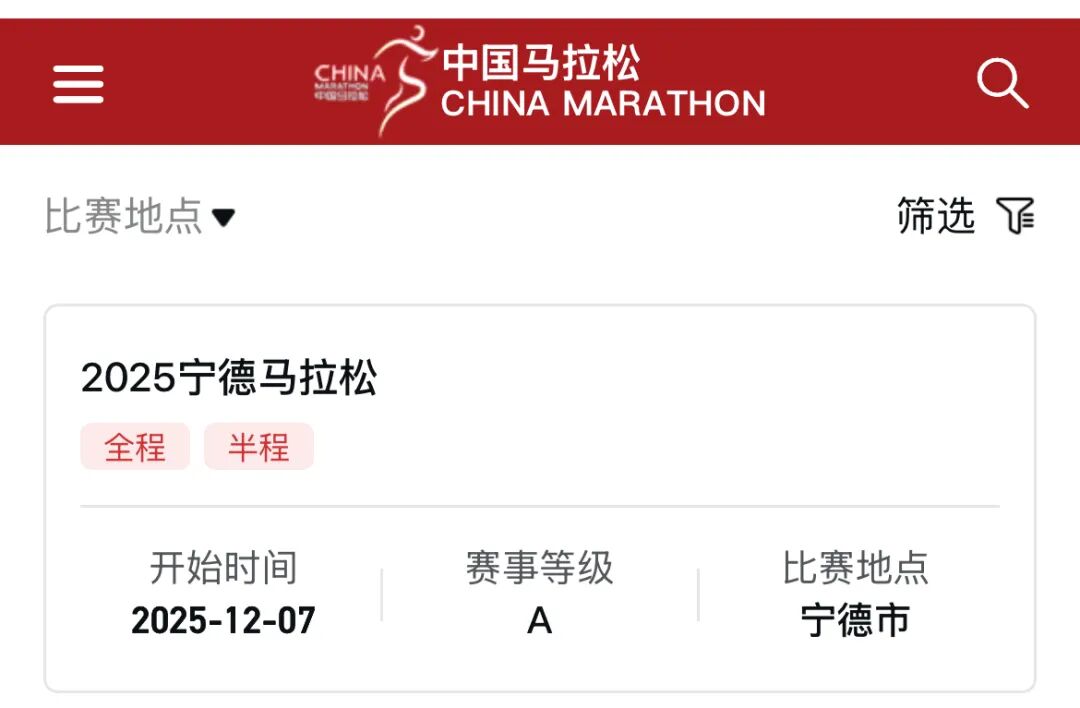Click the 宁德市 location value

point(856,620)
